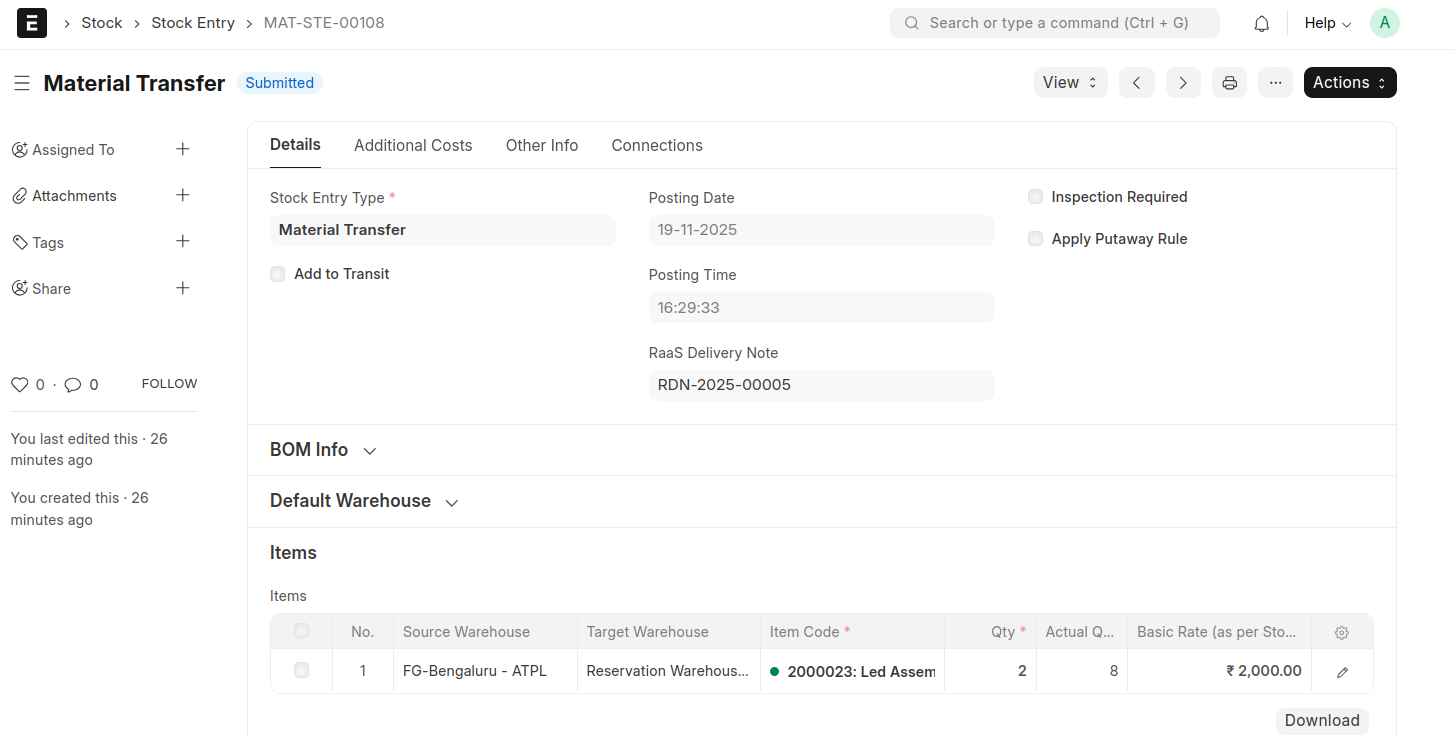Check Inspection Required

click(x=1035, y=196)
